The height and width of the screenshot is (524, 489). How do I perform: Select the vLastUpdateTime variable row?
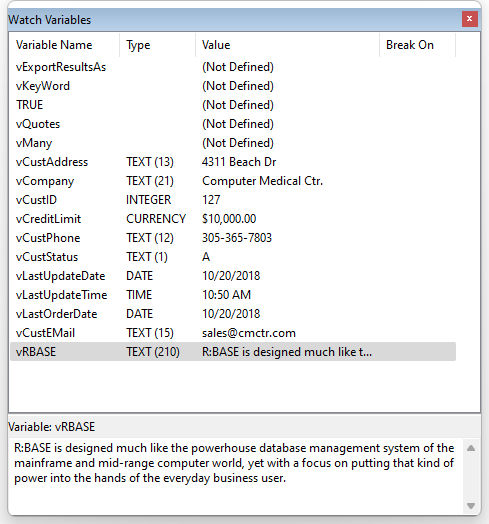233,295
